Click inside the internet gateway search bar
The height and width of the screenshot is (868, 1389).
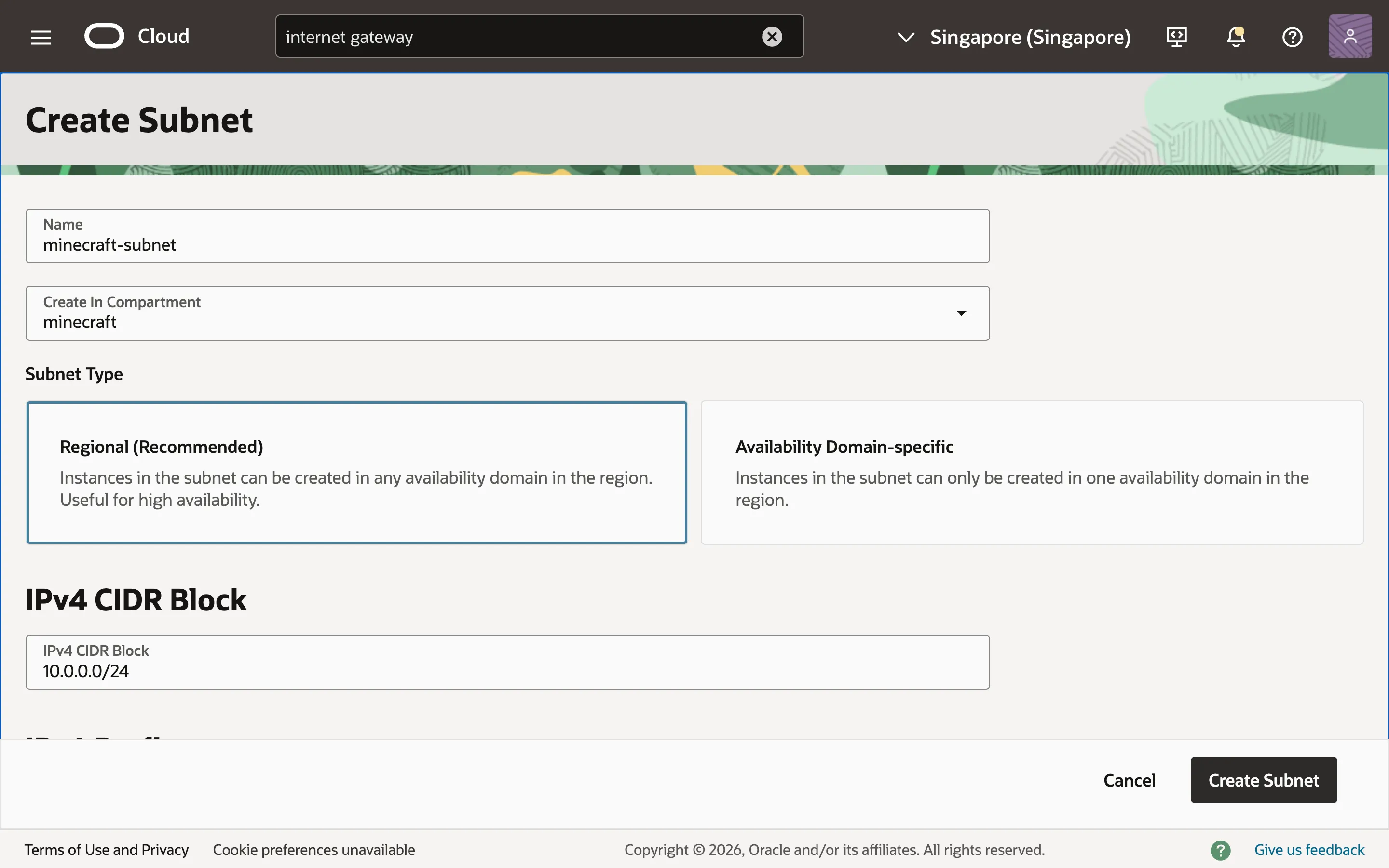[517, 36]
